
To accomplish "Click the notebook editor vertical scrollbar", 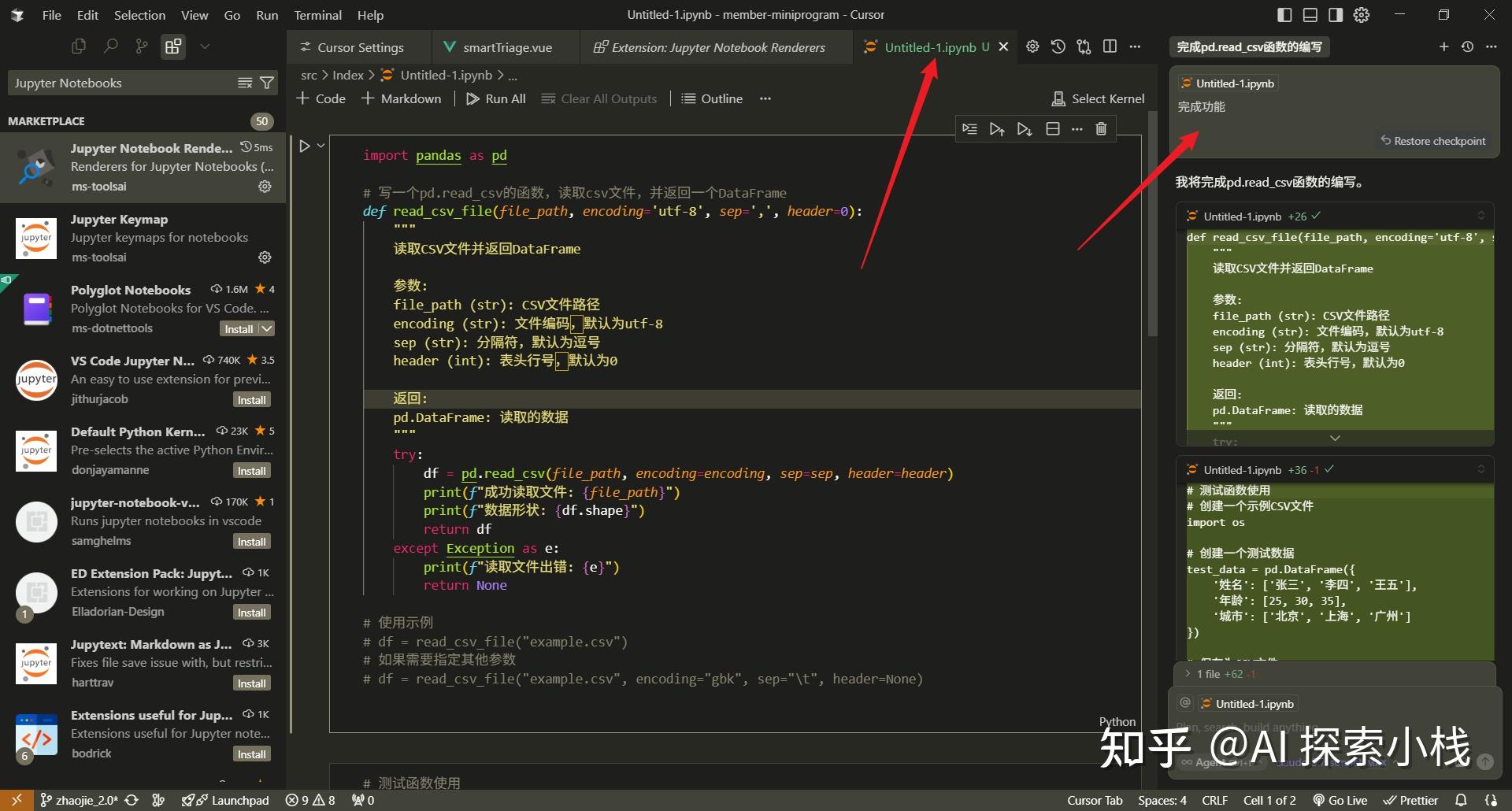I will pos(1153,224).
